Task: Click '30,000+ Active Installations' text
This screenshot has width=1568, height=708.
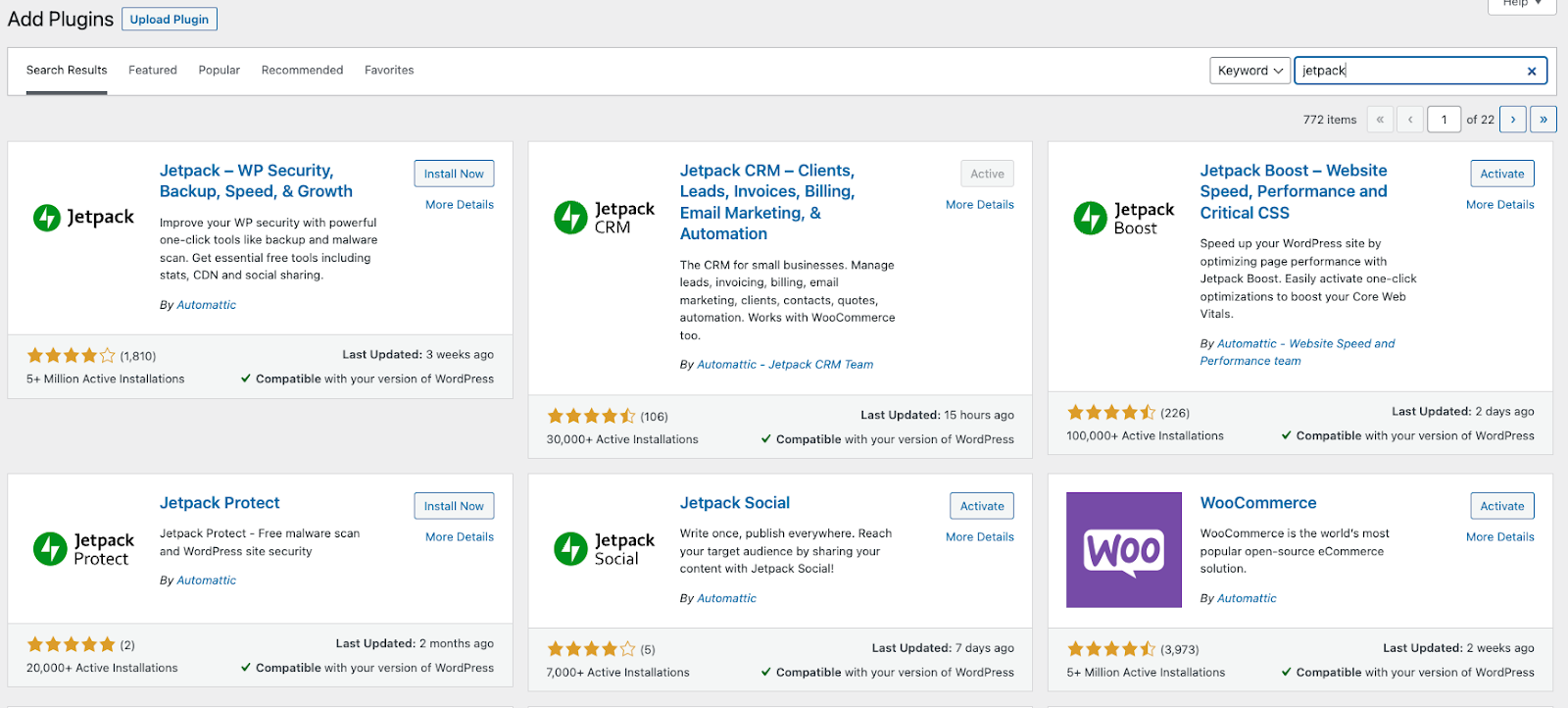Action: pos(622,439)
